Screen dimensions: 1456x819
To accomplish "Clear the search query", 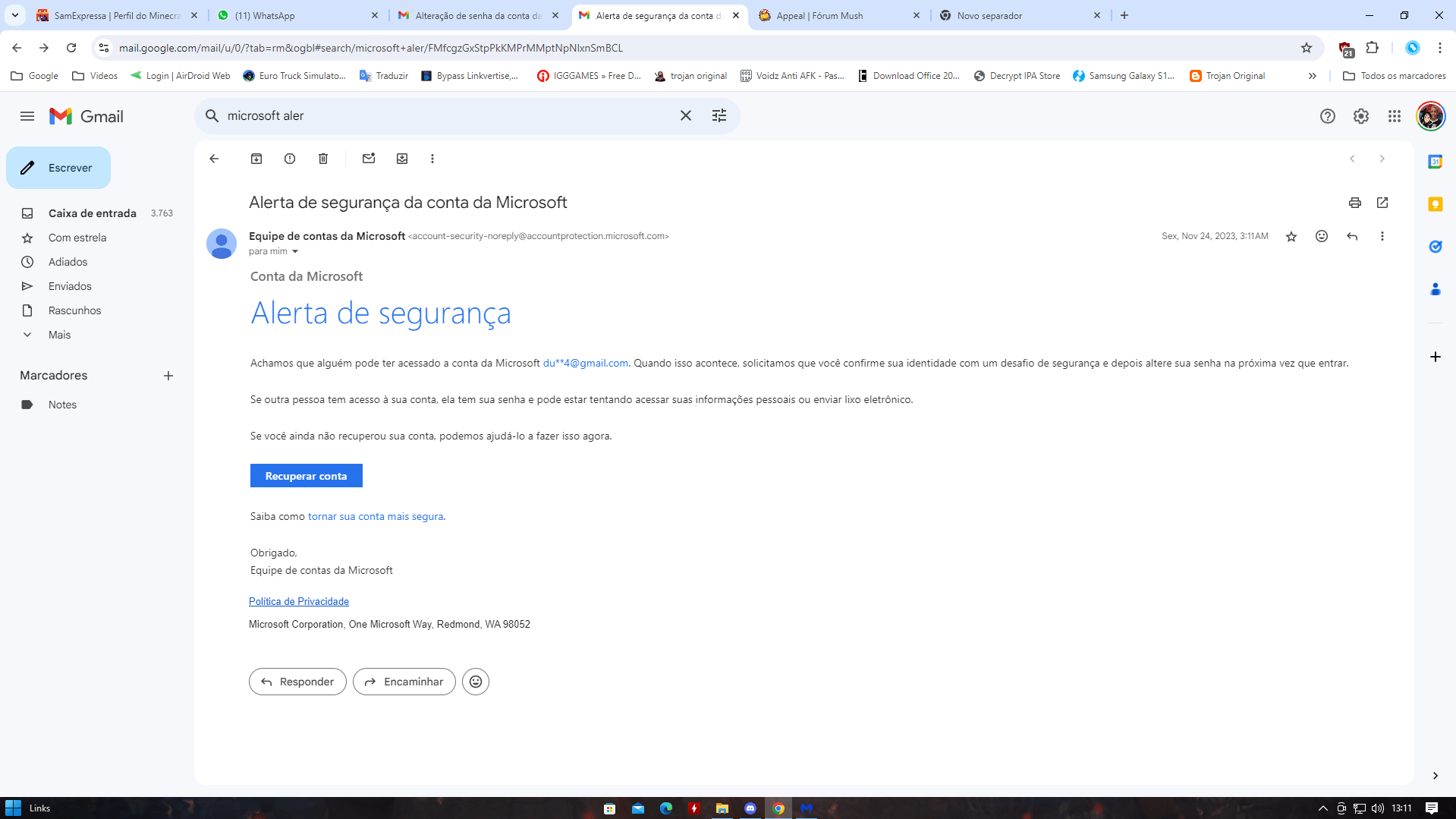I will click(x=686, y=116).
